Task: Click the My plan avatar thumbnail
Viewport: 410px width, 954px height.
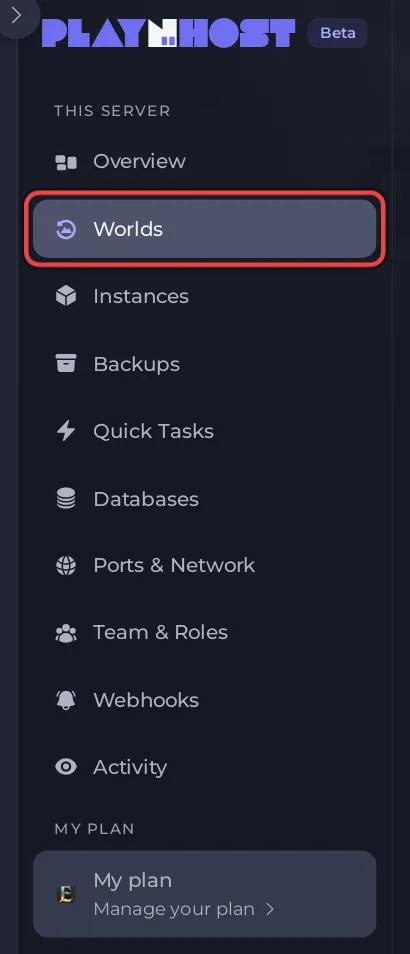Action: [66, 894]
